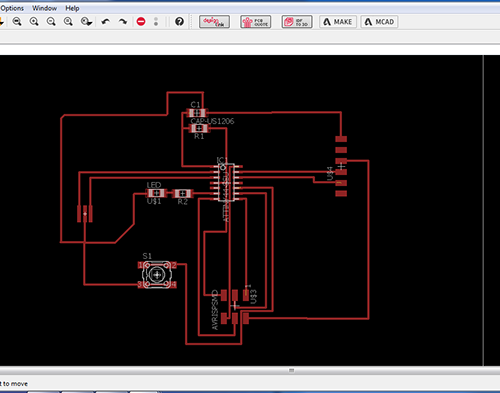Click pad 3 of switch S1
This screenshot has height=393, width=500.
(x=141, y=284)
